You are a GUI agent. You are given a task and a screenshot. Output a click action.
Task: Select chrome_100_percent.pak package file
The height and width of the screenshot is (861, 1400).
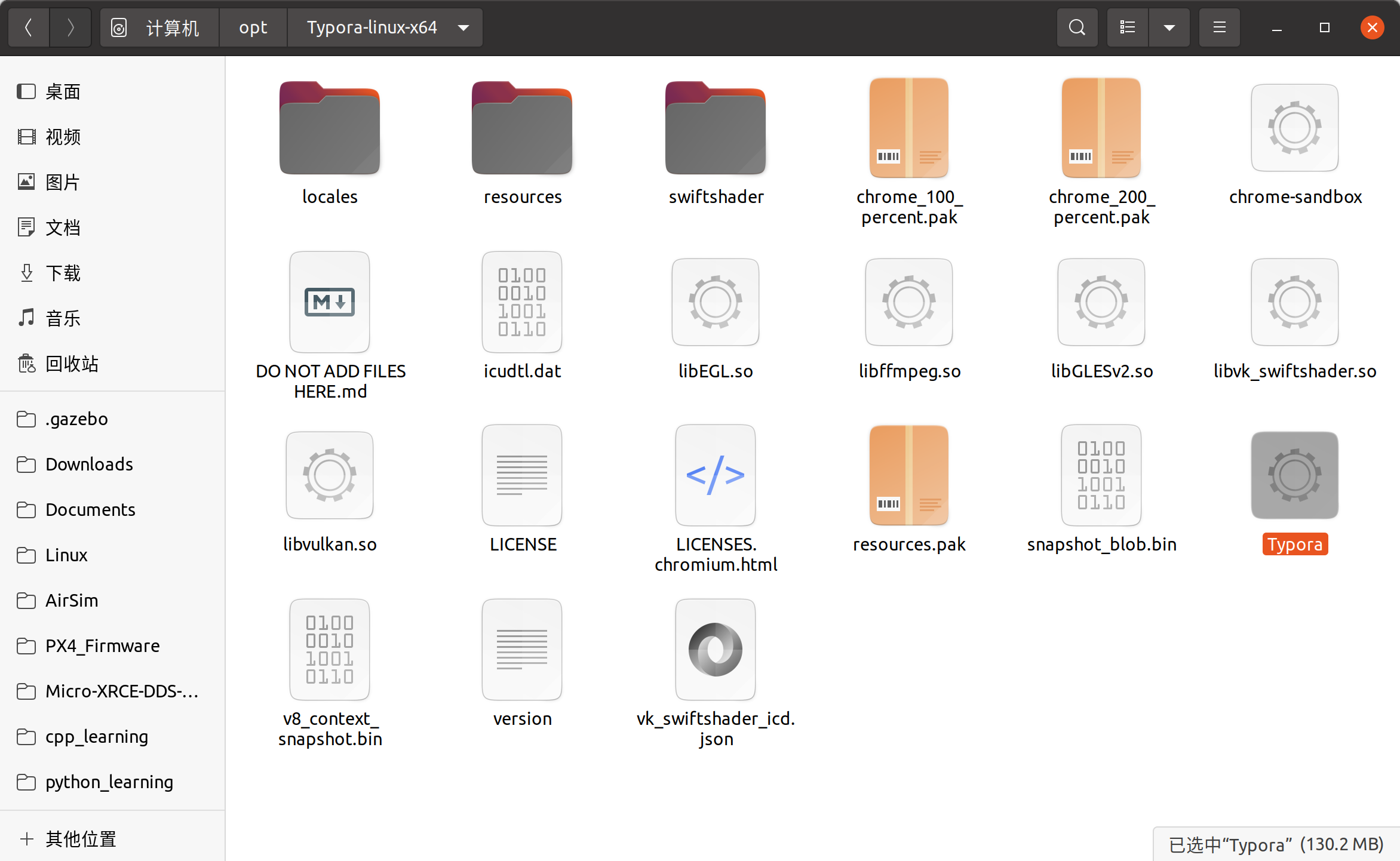pyautogui.click(x=908, y=129)
